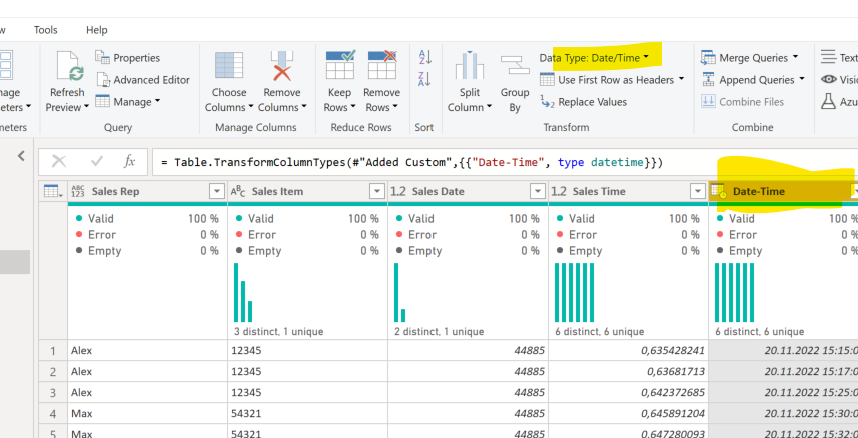This screenshot has height=438, width=858.
Task: Select the Alex cell in row 1
Action: [147, 350]
